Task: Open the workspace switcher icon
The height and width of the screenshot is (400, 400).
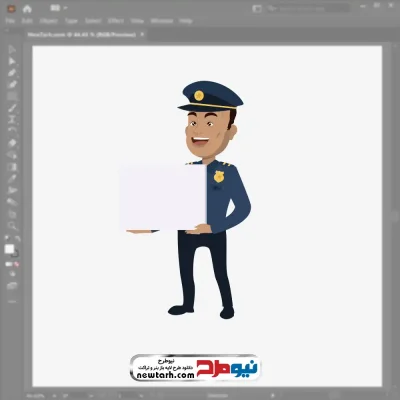Action: (x=257, y=9)
